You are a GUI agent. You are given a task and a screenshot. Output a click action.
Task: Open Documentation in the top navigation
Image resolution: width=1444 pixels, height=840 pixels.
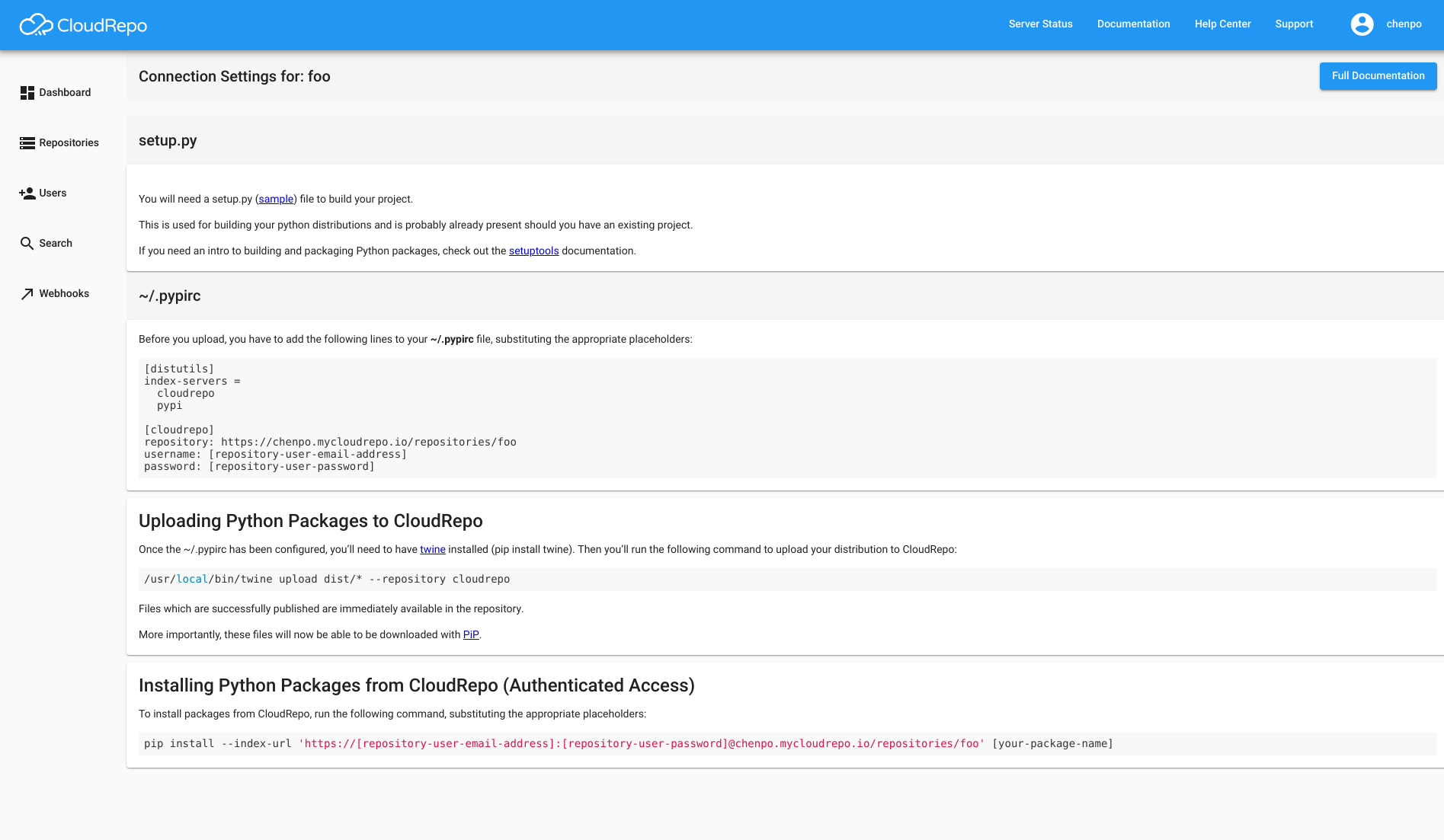[x=1133, y=24]
